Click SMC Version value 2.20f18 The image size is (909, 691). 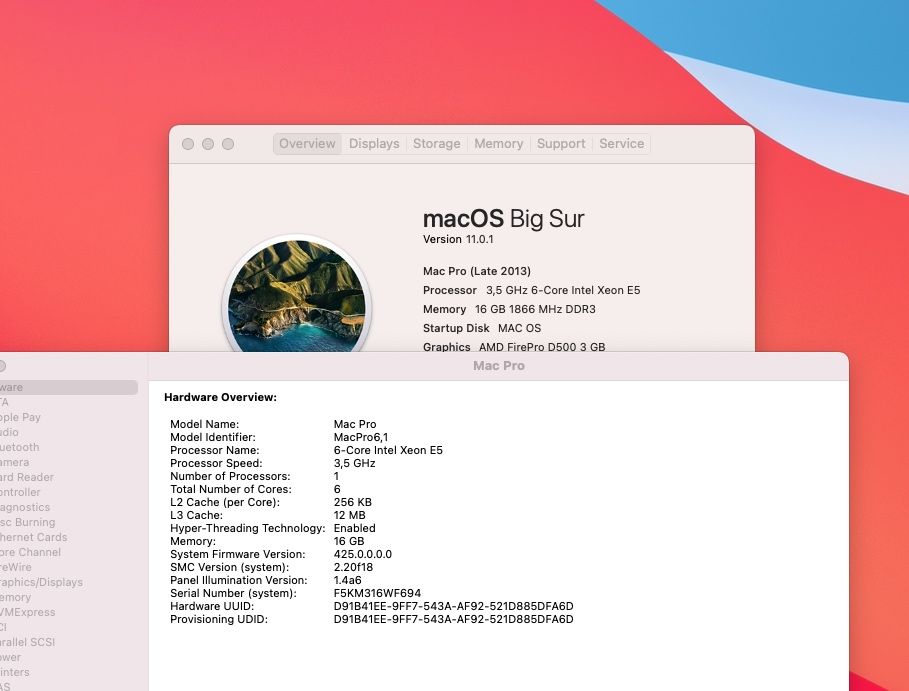pos(353,568)
